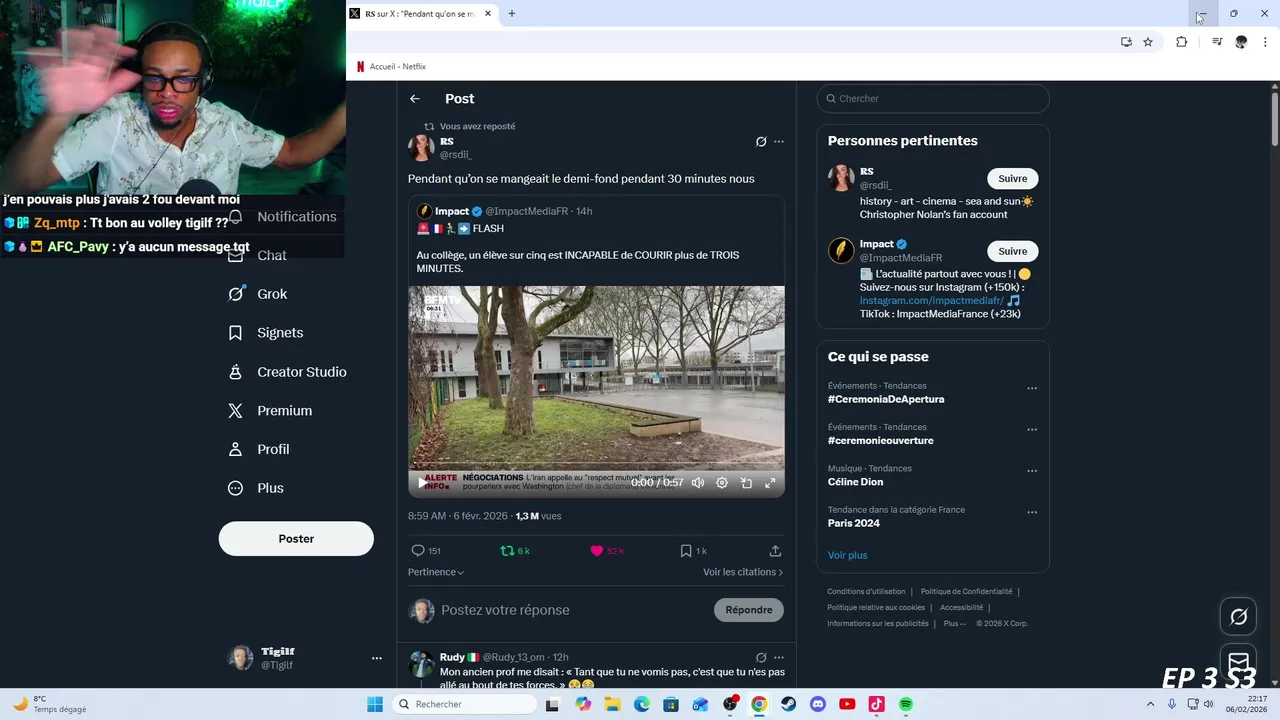Open Conditions d'utilisation footer link
Screen dimensions: 1280x720
point(866,592)
